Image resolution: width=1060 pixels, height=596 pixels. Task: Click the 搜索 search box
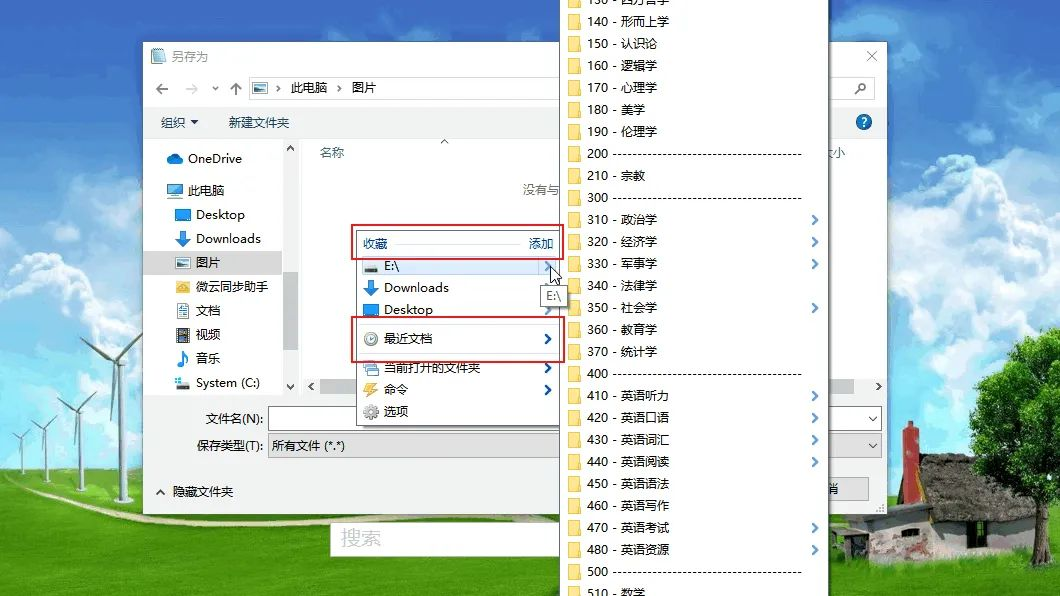445,539
